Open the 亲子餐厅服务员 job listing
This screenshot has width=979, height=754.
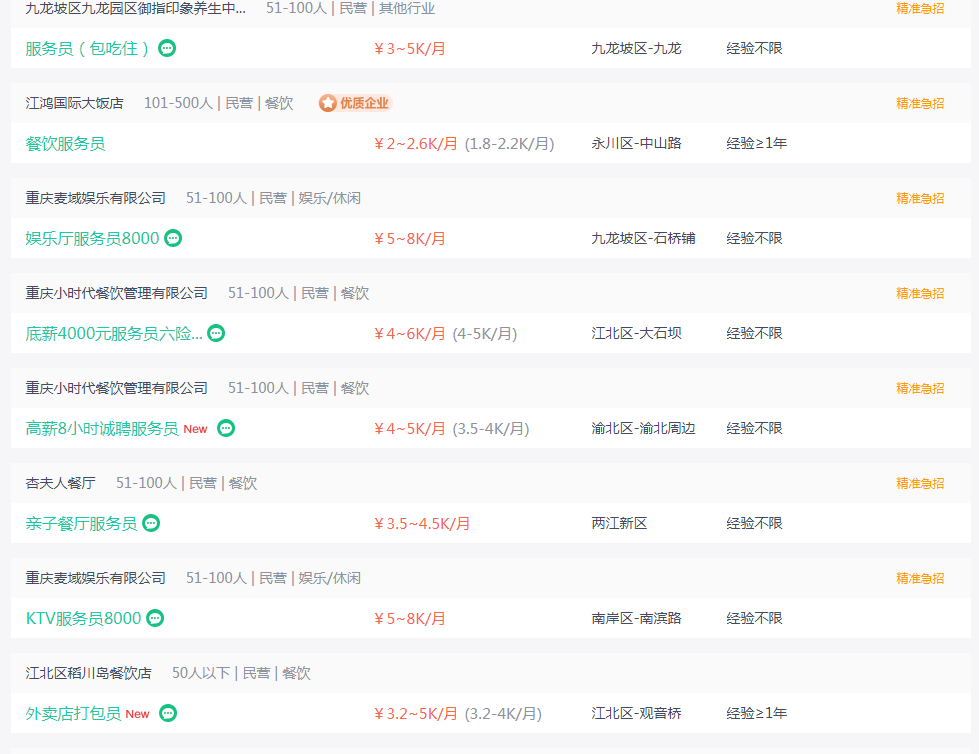click(81, 524)
